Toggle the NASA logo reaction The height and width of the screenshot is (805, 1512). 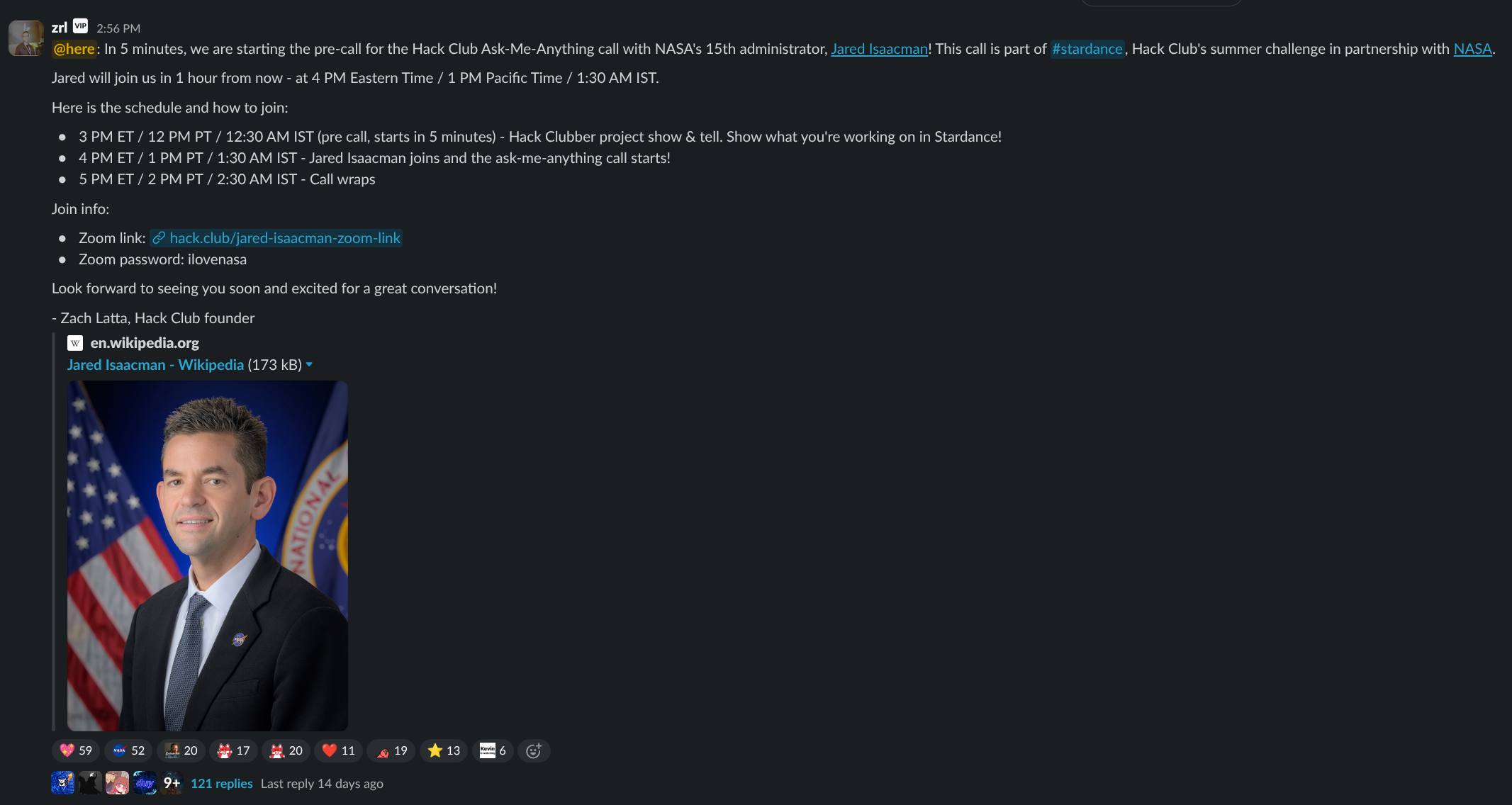[128, 750]
